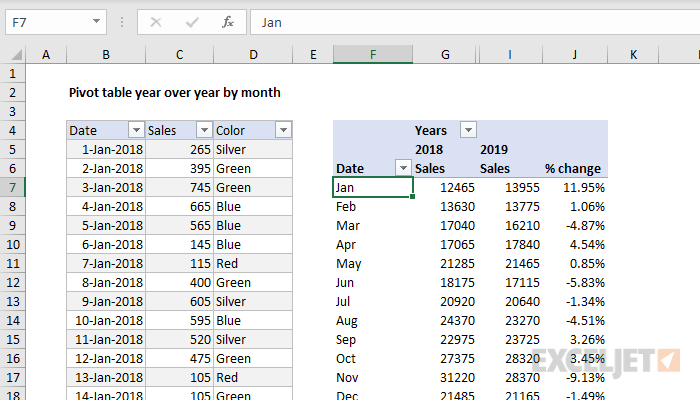Click into the formula bar showing Jan
This screenshot has height=400, width=700.
475,22
